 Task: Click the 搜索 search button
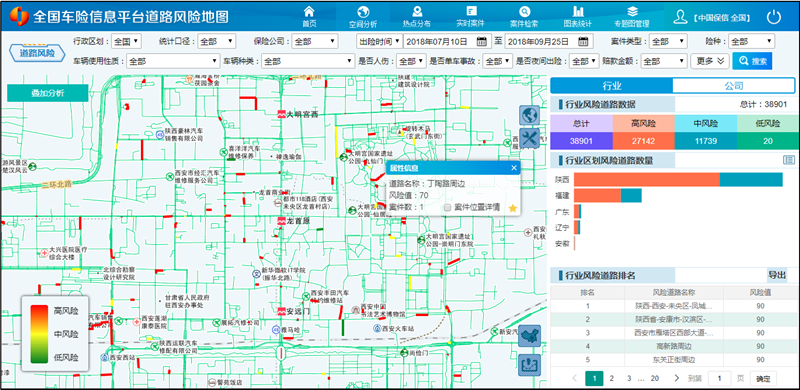pyautogui.click(x=752, y=61)
